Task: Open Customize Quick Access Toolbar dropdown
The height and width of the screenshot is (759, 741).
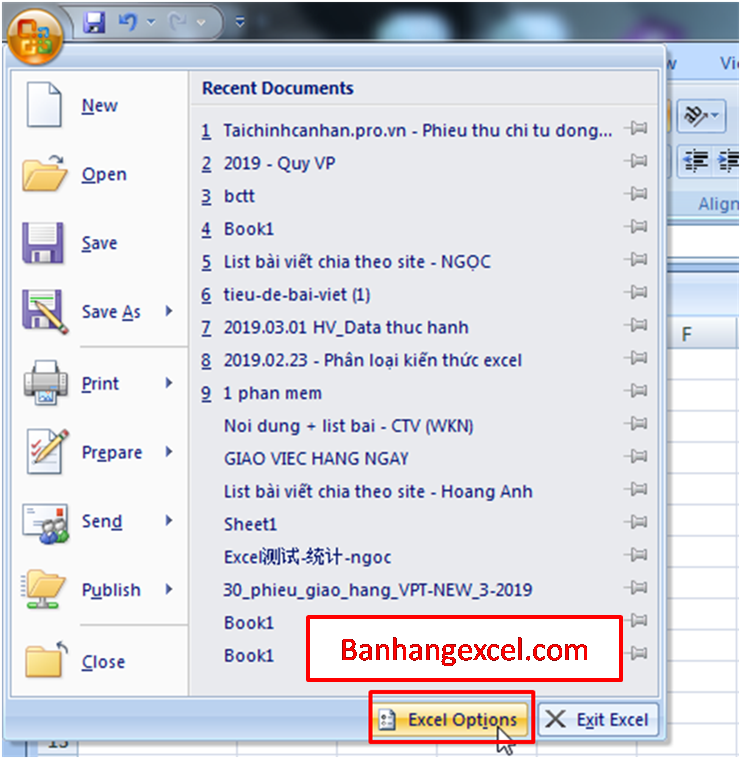Action: point(240,22)
